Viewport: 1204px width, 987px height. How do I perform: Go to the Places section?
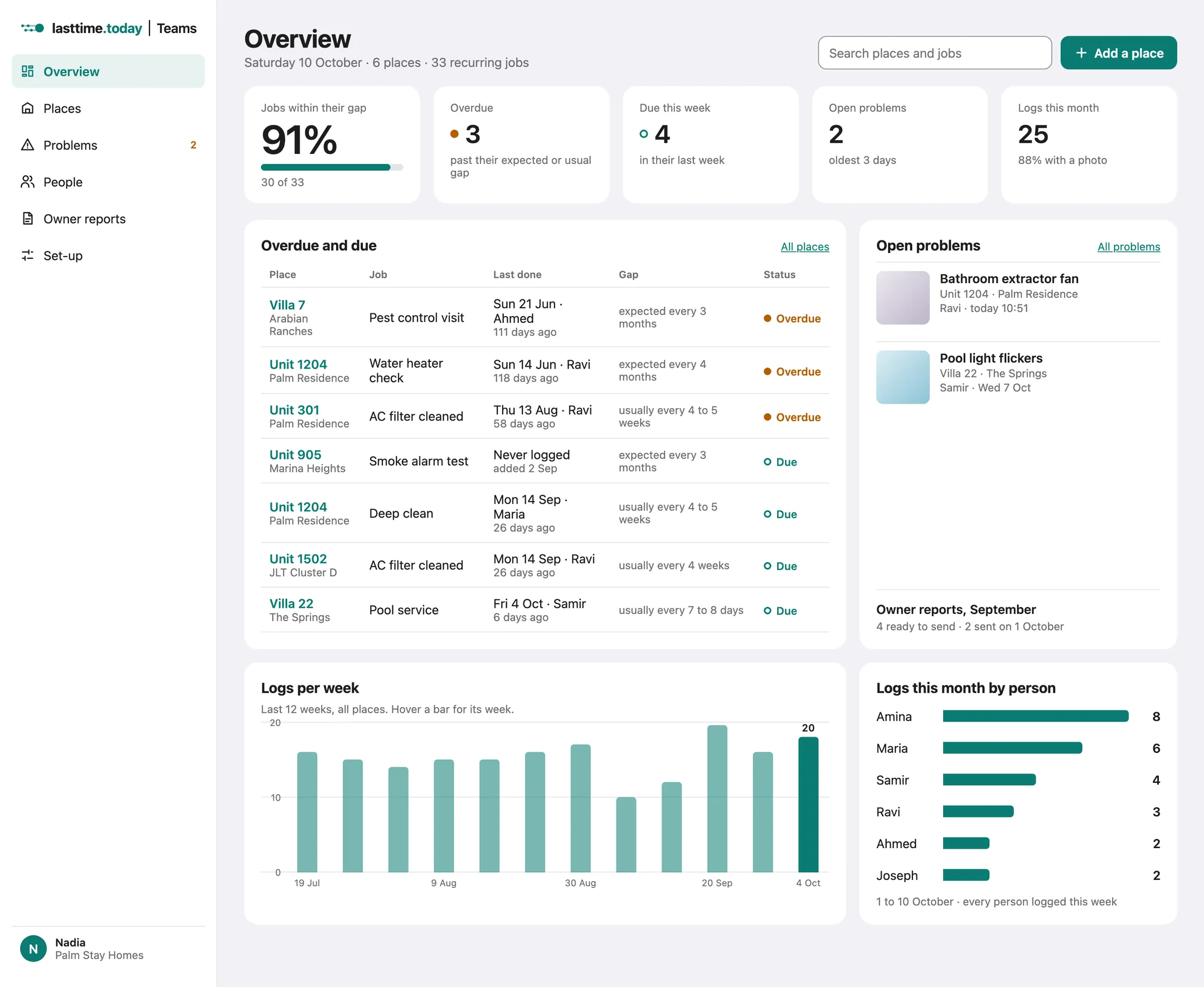click(x=108, y=108)
